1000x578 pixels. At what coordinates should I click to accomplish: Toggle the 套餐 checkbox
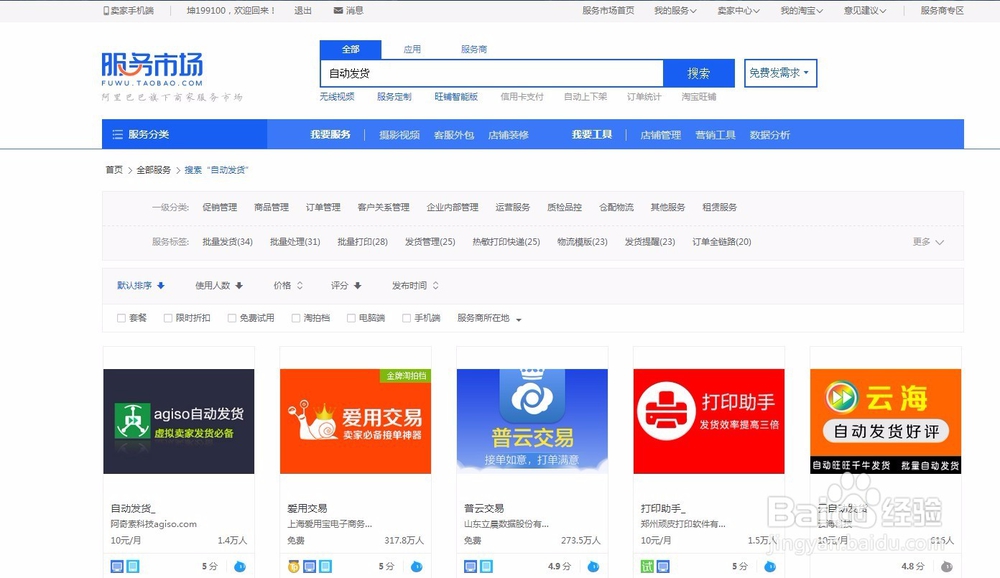click(121, 318)
